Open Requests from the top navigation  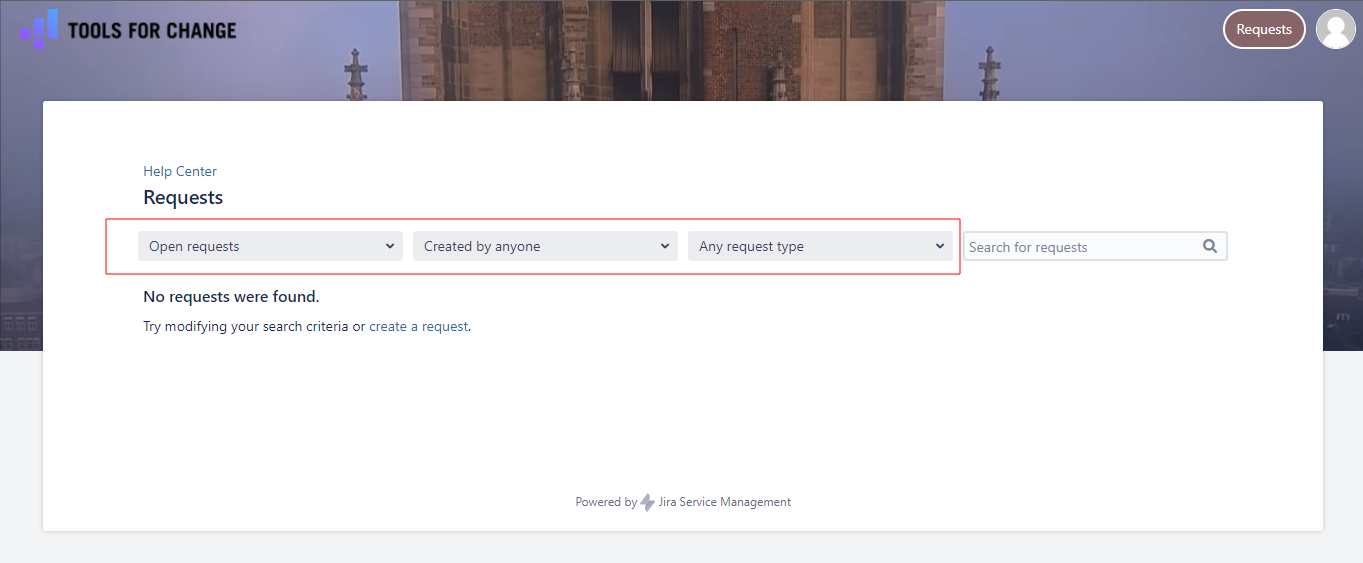point(1264,29)
